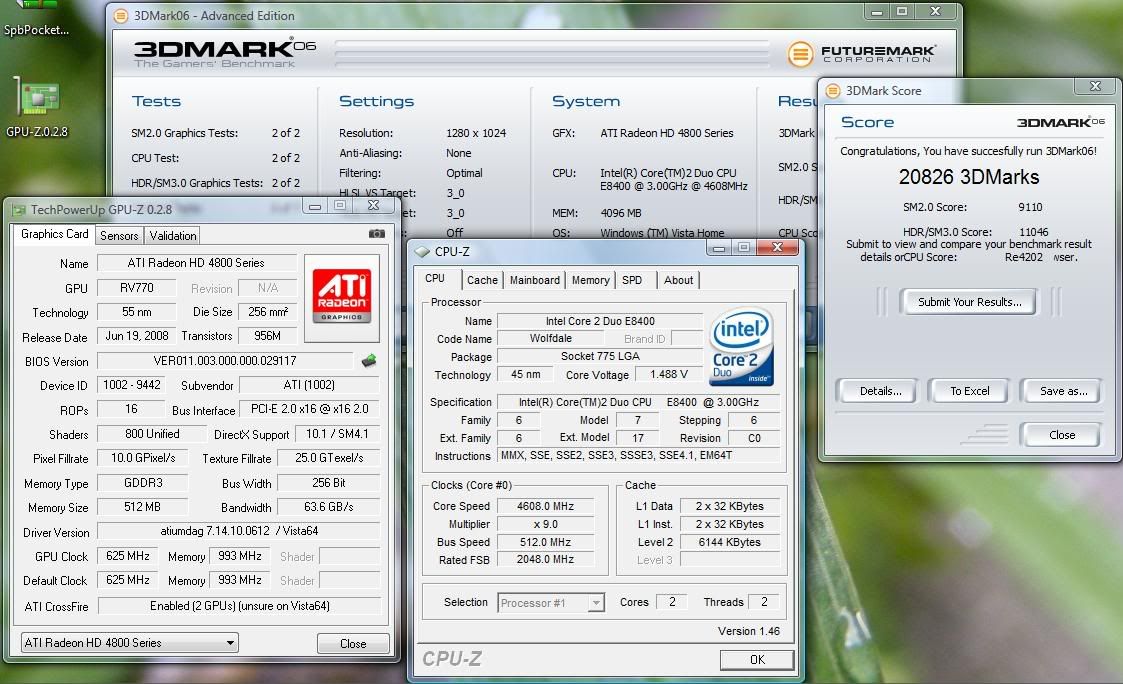Click the CPU-Z title bar icon
The width and height of the screenshot is (1123, 684).
pyautogui.click(x=423, y=251)
